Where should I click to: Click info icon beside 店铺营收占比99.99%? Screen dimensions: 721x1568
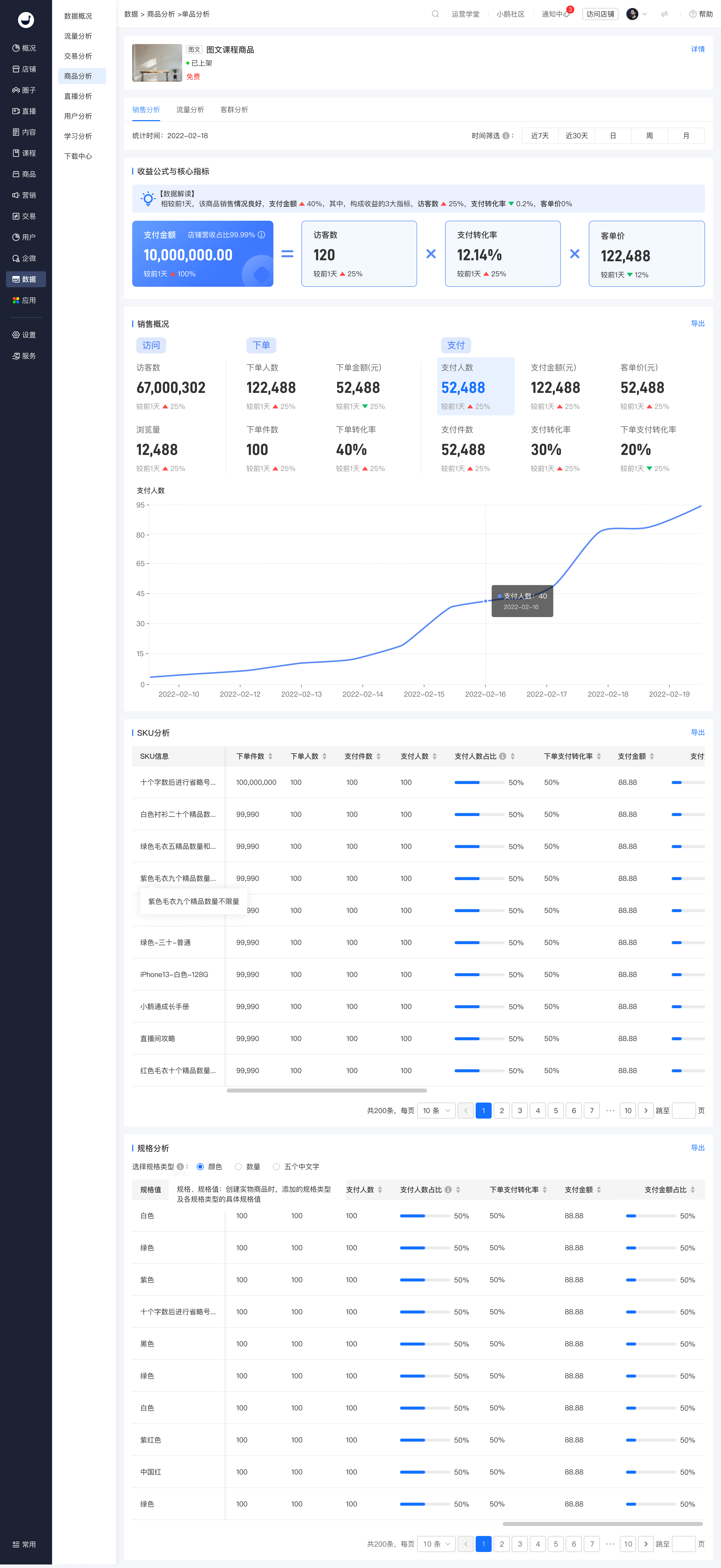[261, 235]
